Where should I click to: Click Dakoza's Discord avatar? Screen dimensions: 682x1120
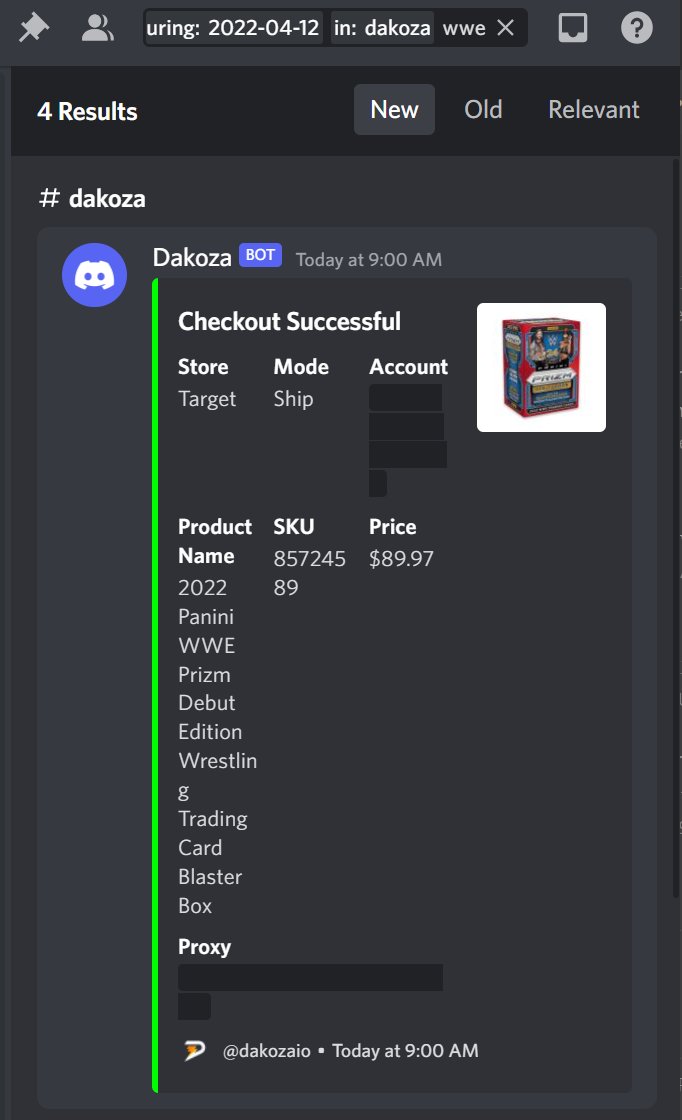point(94,275)
